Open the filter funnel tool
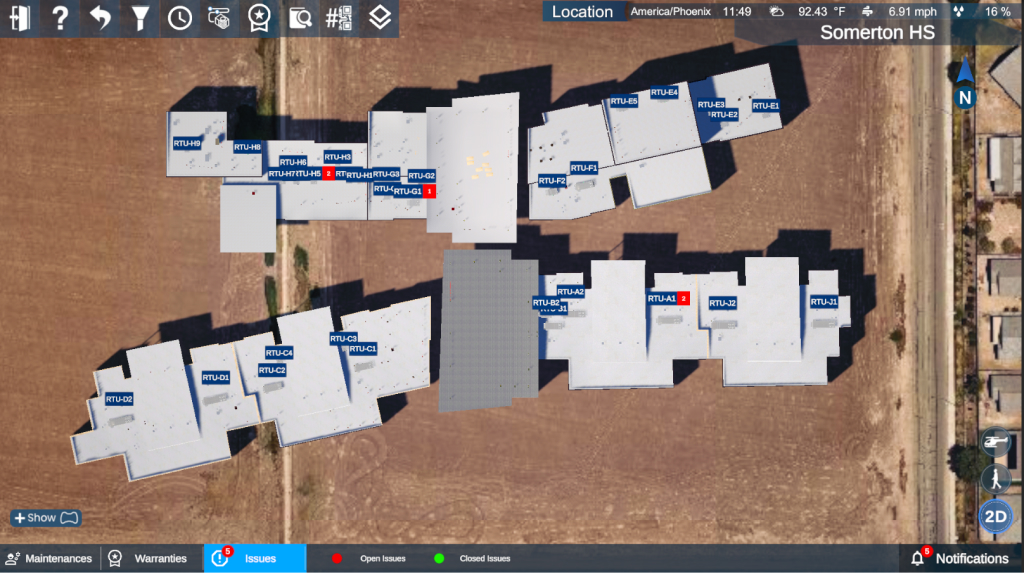1024x573 pixels. tap(140, 18)
